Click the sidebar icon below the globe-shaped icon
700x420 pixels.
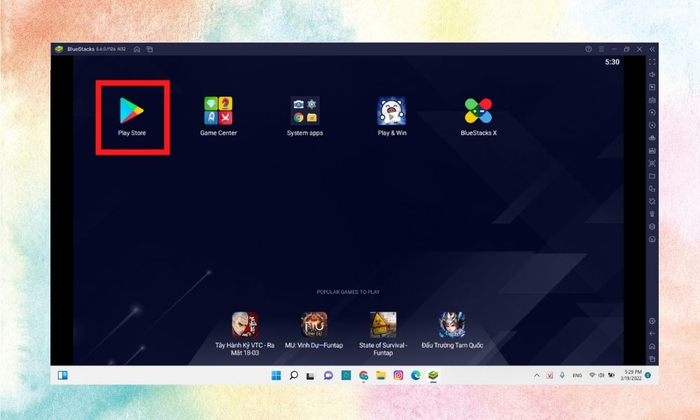coord(652,239)
